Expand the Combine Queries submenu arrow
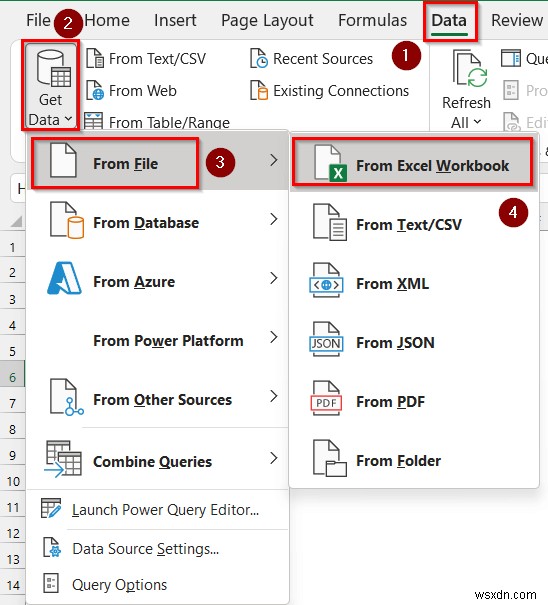The image size is (548, 605). [274, 458]
